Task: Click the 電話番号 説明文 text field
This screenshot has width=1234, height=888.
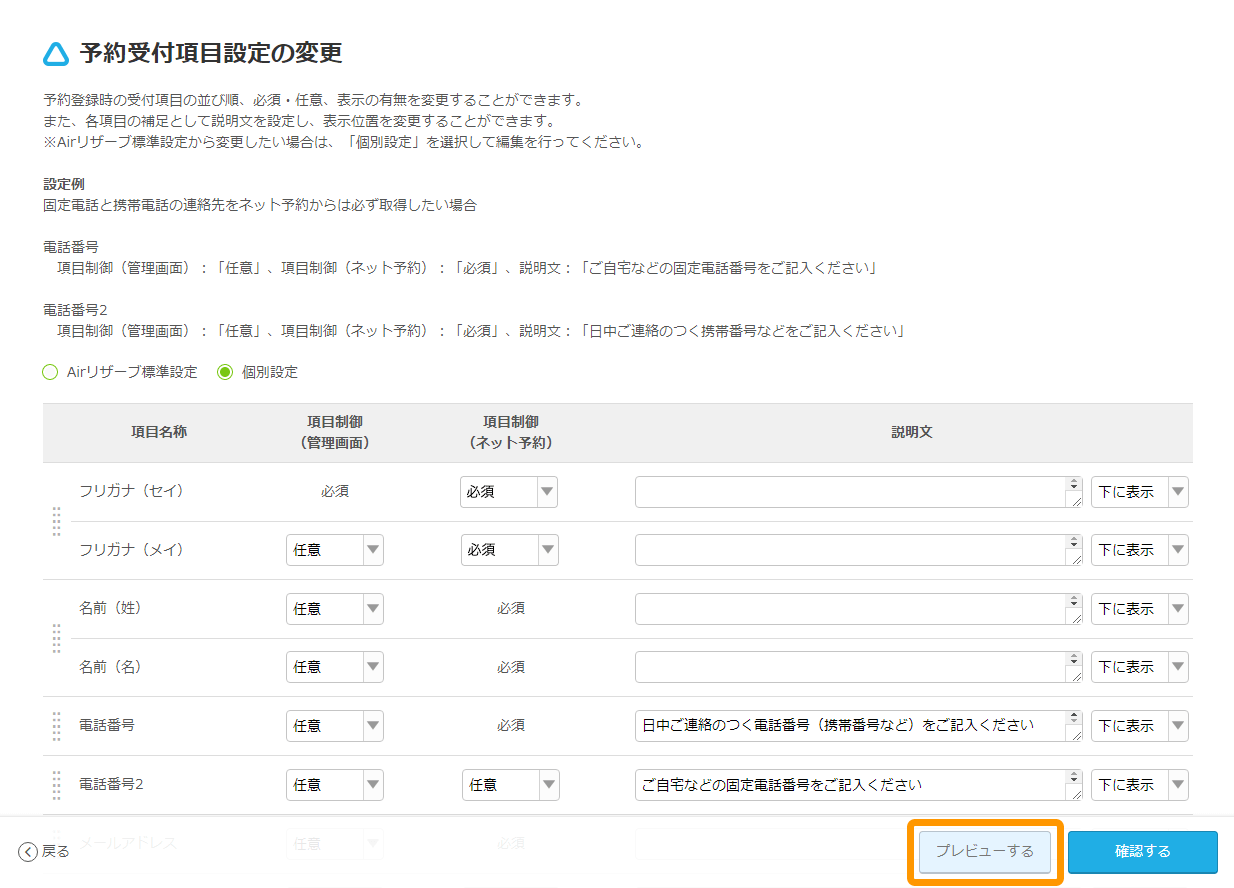Action: click(x=850, y=726)
